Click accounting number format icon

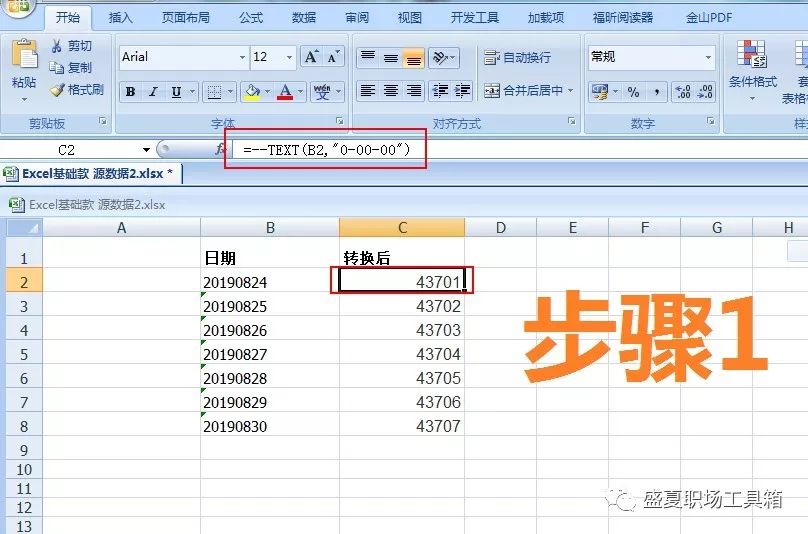[600, 92]
